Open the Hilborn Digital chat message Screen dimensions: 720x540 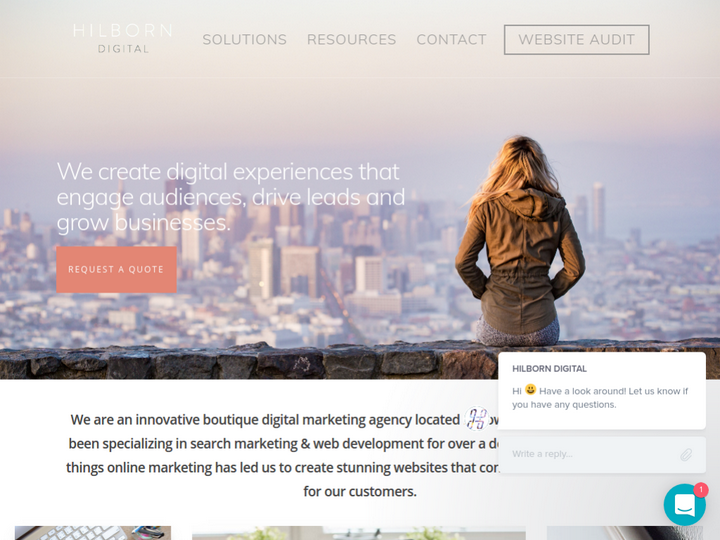[x=602, y=390]
